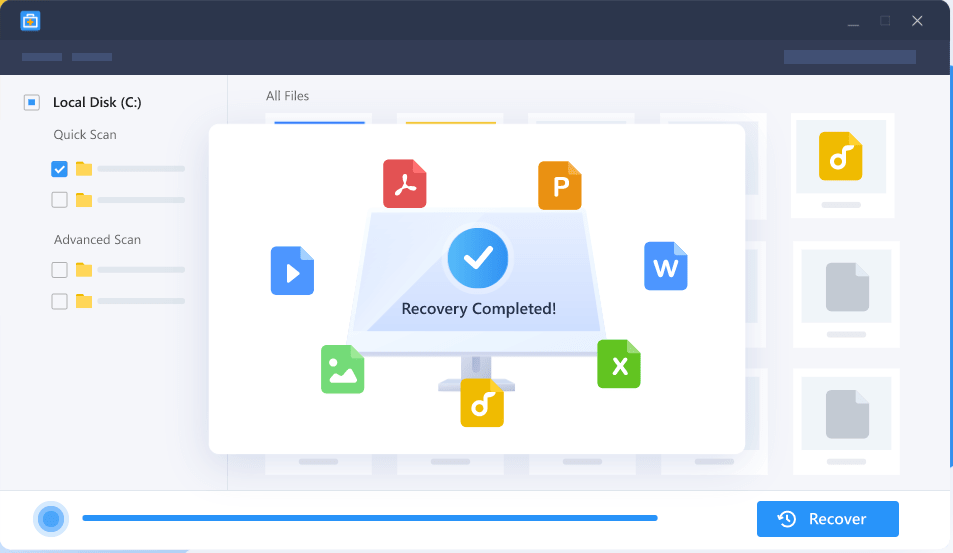
Task: Click the search field in the top bar
Action: point(850,57)
